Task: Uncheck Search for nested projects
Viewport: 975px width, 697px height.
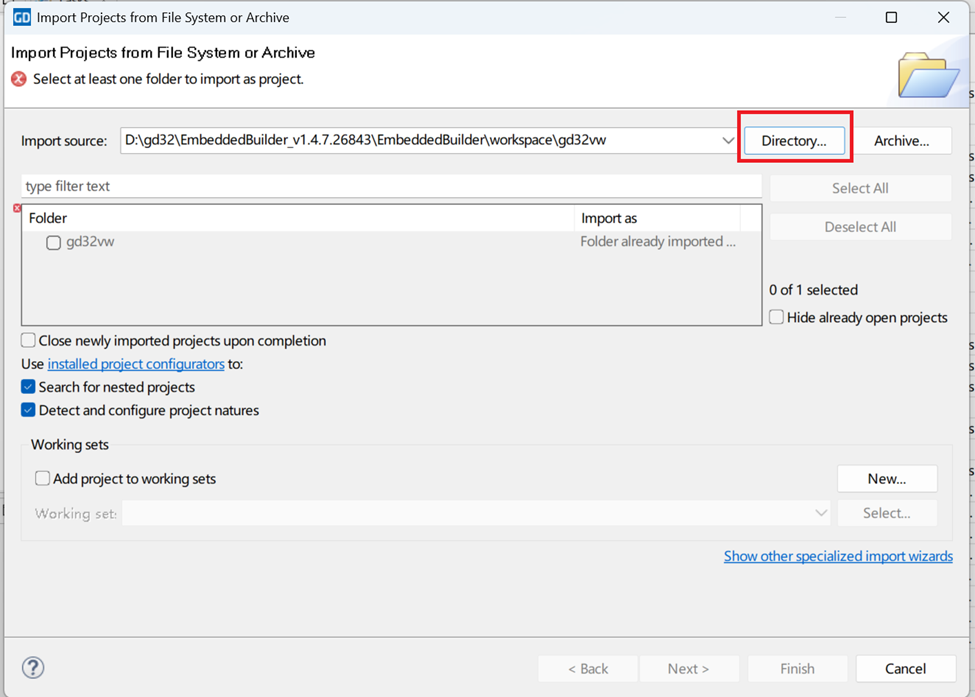Action: [x=29, y=387]
